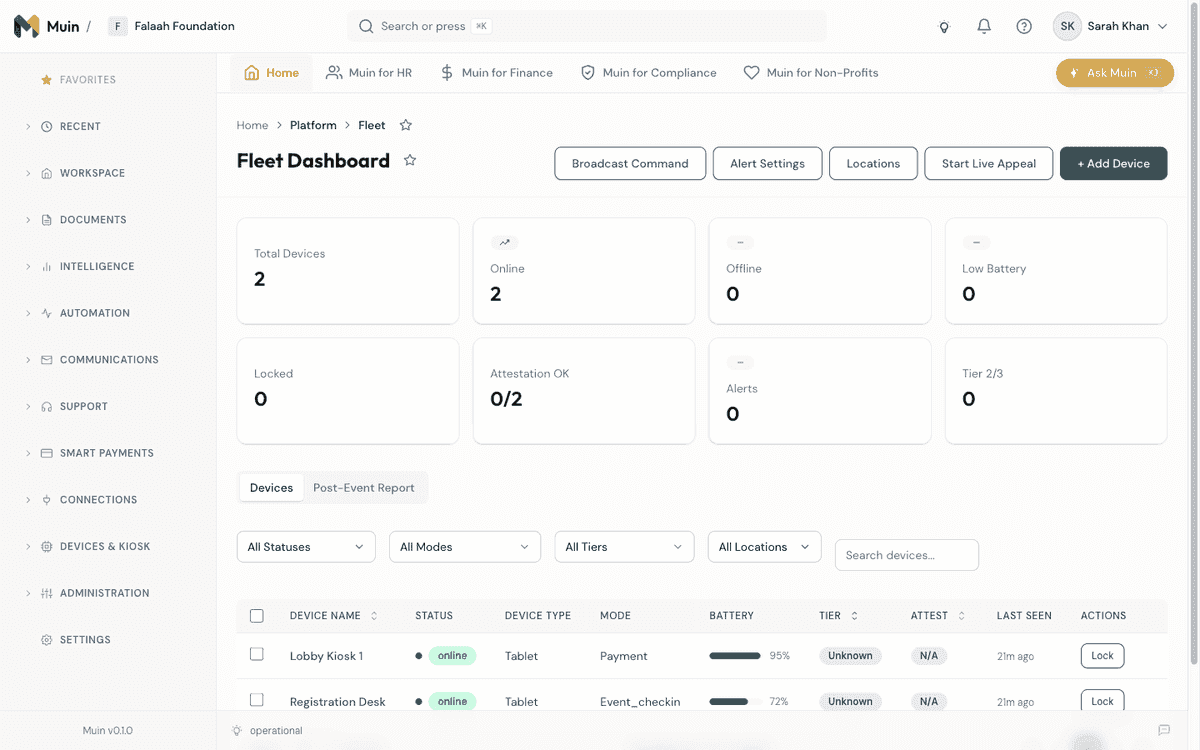Switch to the Home tab

[x=271, y=73]
